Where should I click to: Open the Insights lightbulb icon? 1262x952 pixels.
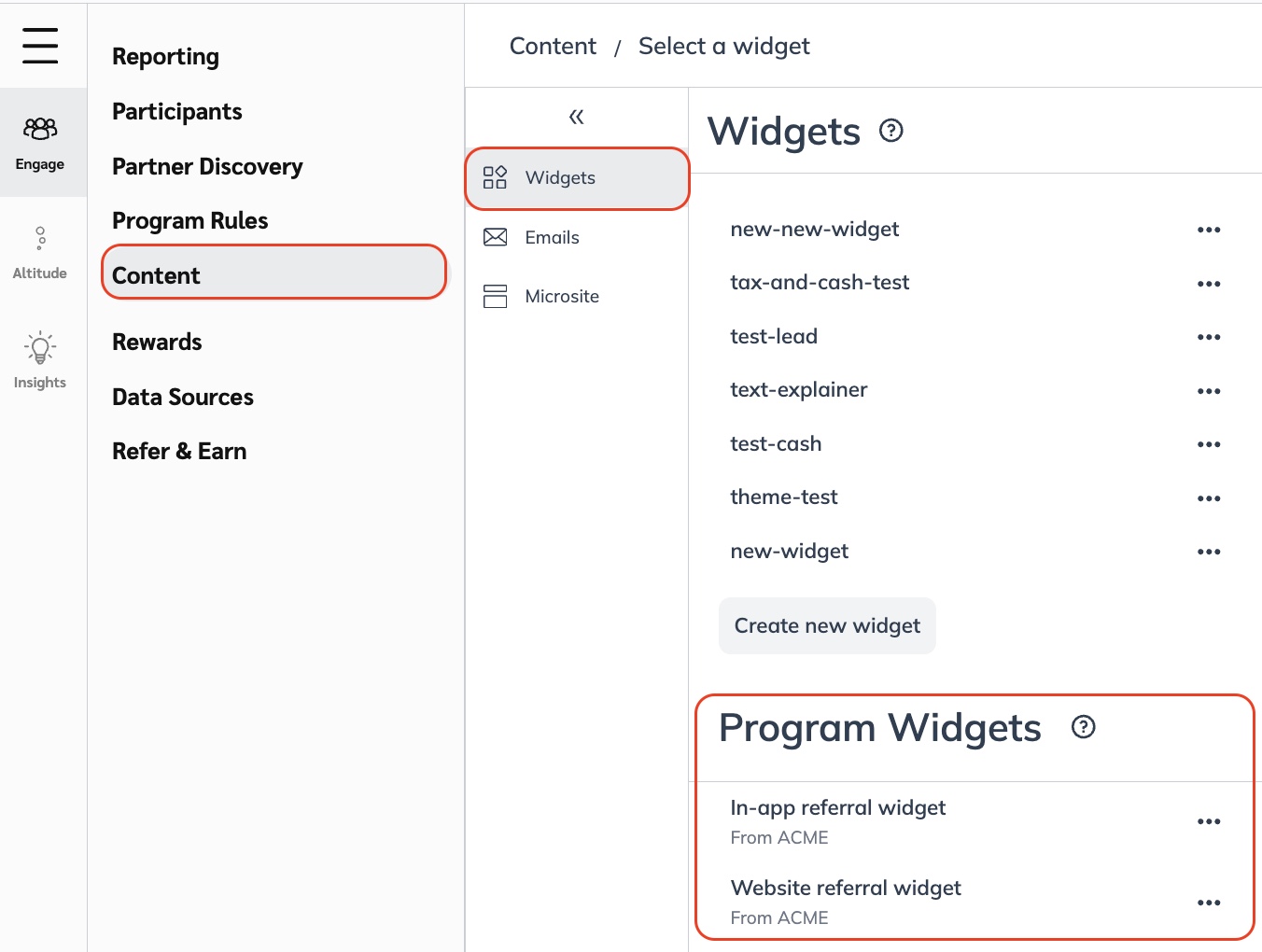(40, 347)
